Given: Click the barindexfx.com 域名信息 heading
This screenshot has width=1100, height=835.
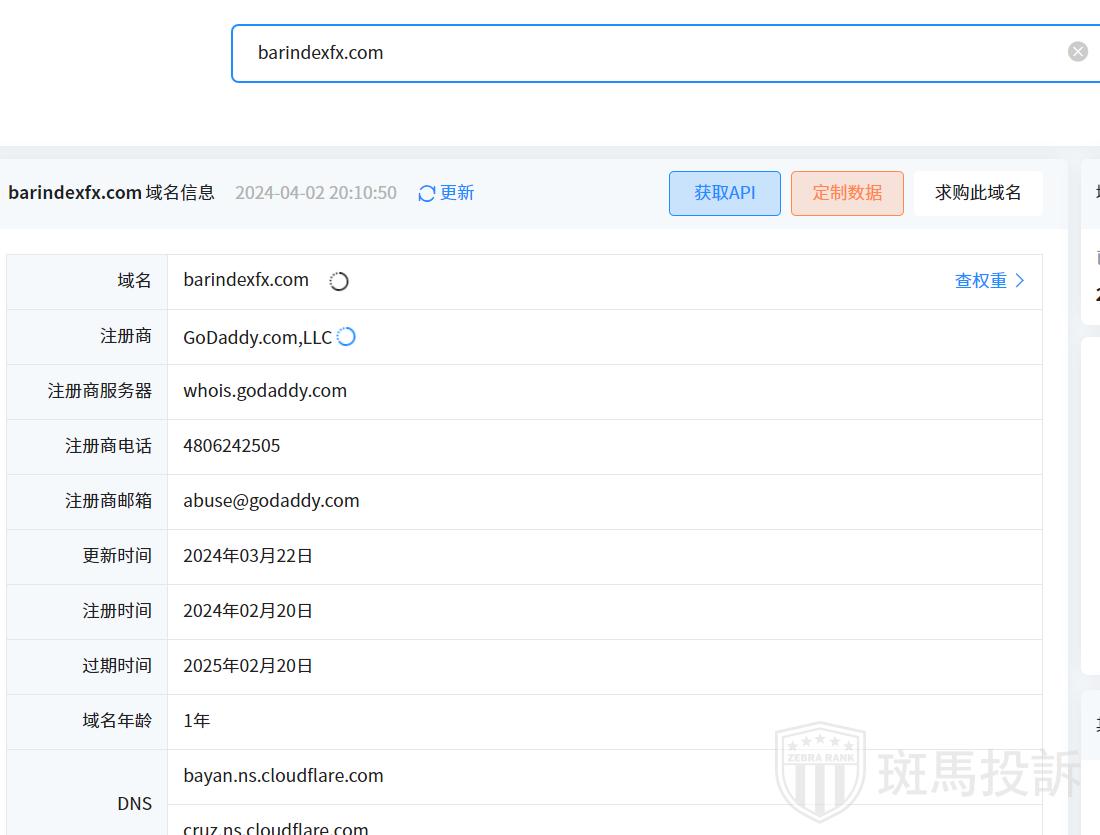Looking at the screenshot, I should point(111,193).
